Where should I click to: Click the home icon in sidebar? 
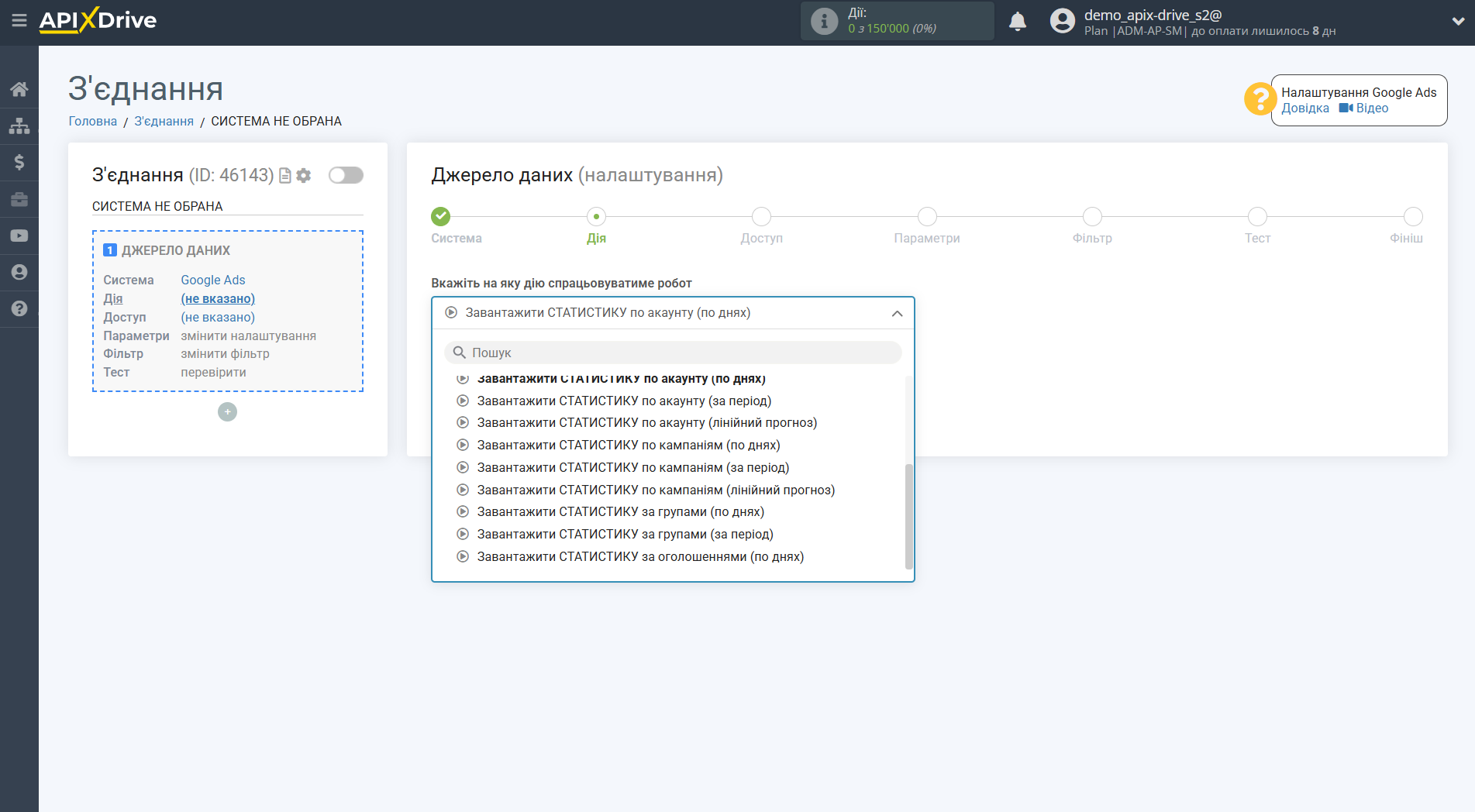point(19,89)
